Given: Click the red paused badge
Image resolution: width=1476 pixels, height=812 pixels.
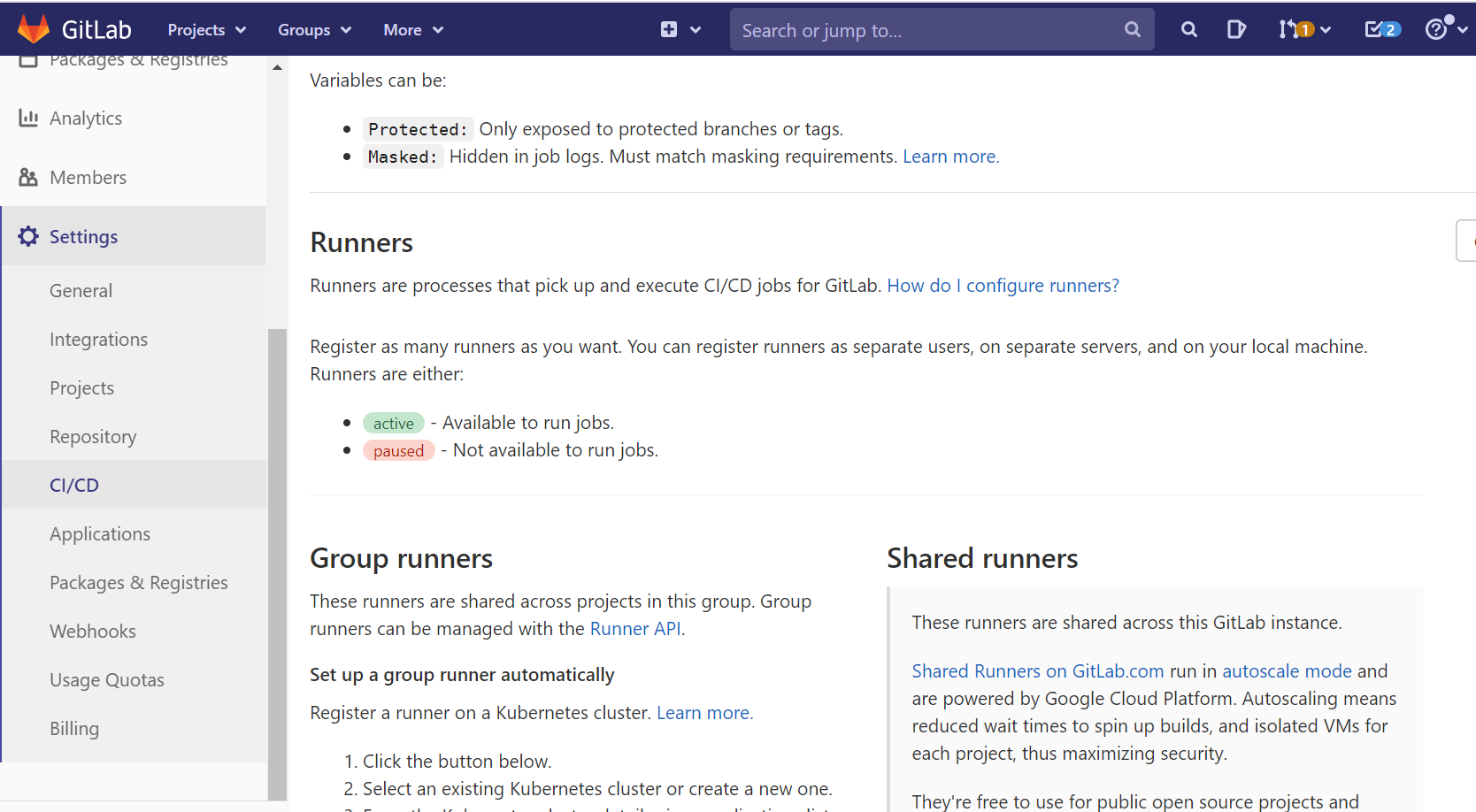Looking at the screenshot, I should click(398, 450).
